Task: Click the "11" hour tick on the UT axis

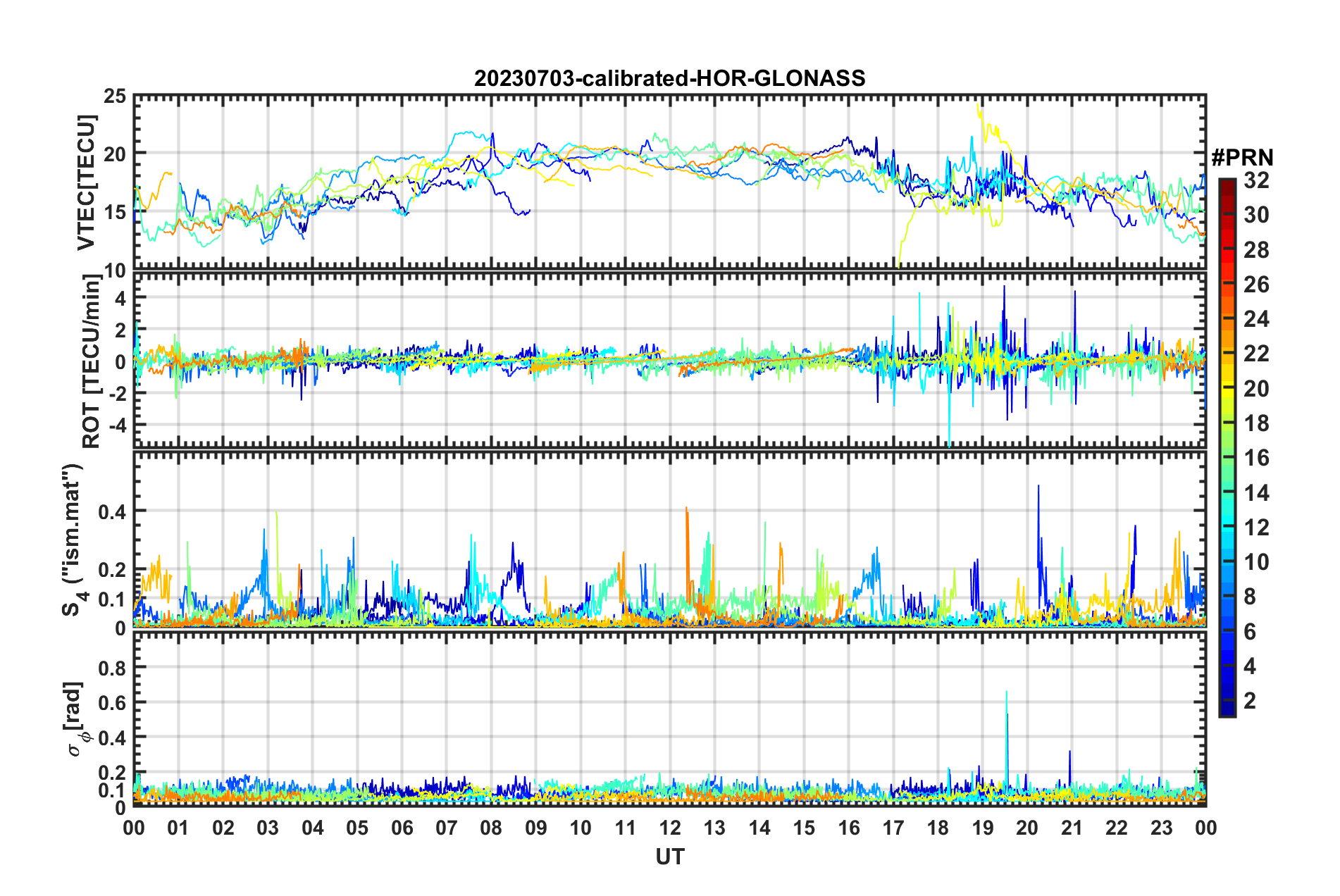Action: (625, 827)
